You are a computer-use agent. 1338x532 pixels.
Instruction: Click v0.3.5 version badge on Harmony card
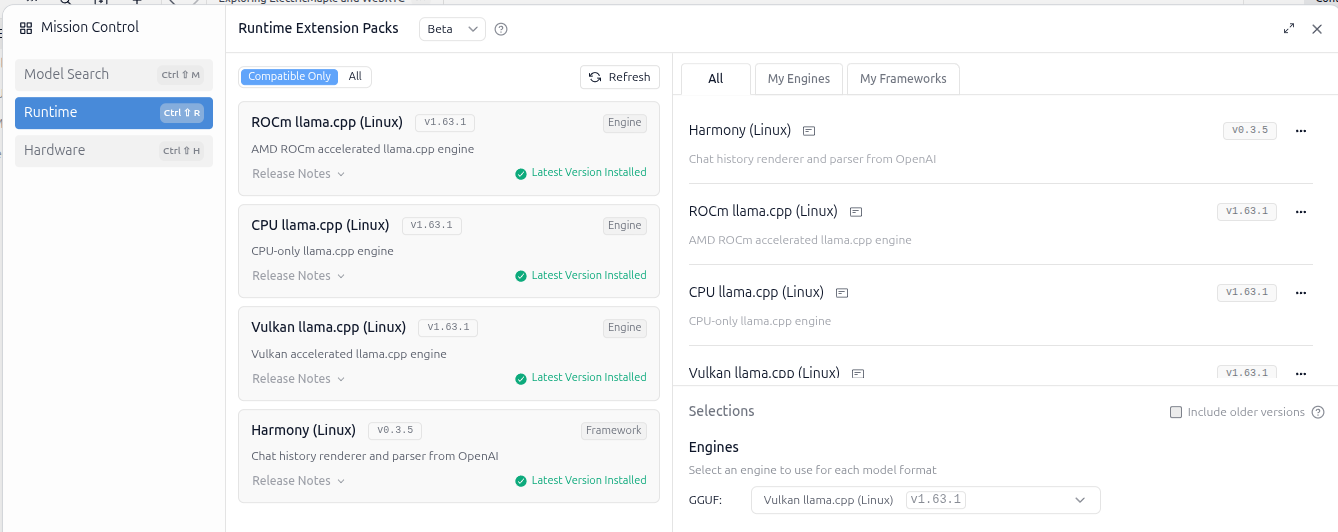pos(395,431)
